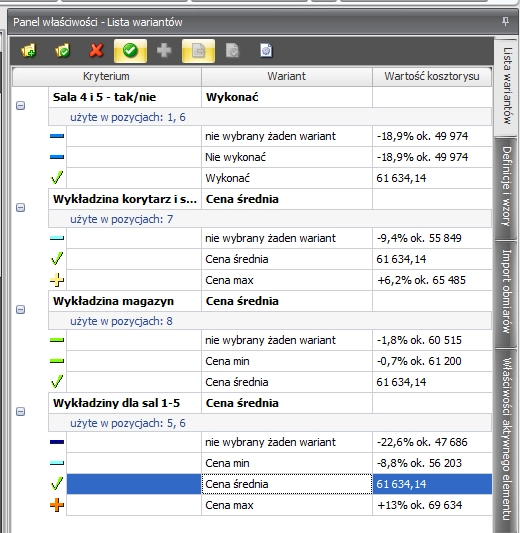Click the gray plus toolbar icon
Screen dimensions: 520x533
pos(164,51)
